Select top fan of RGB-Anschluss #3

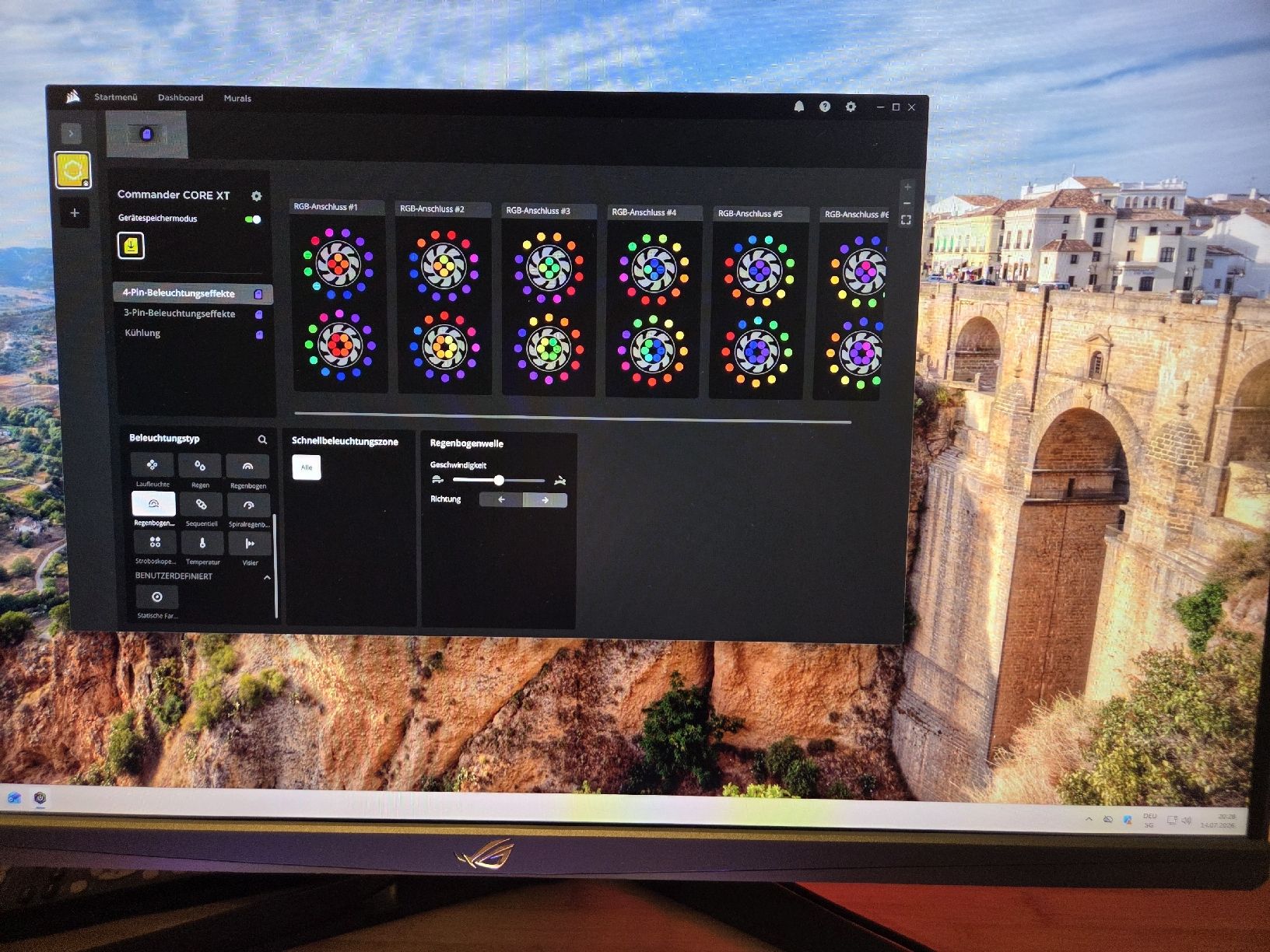tap(549, 268)
